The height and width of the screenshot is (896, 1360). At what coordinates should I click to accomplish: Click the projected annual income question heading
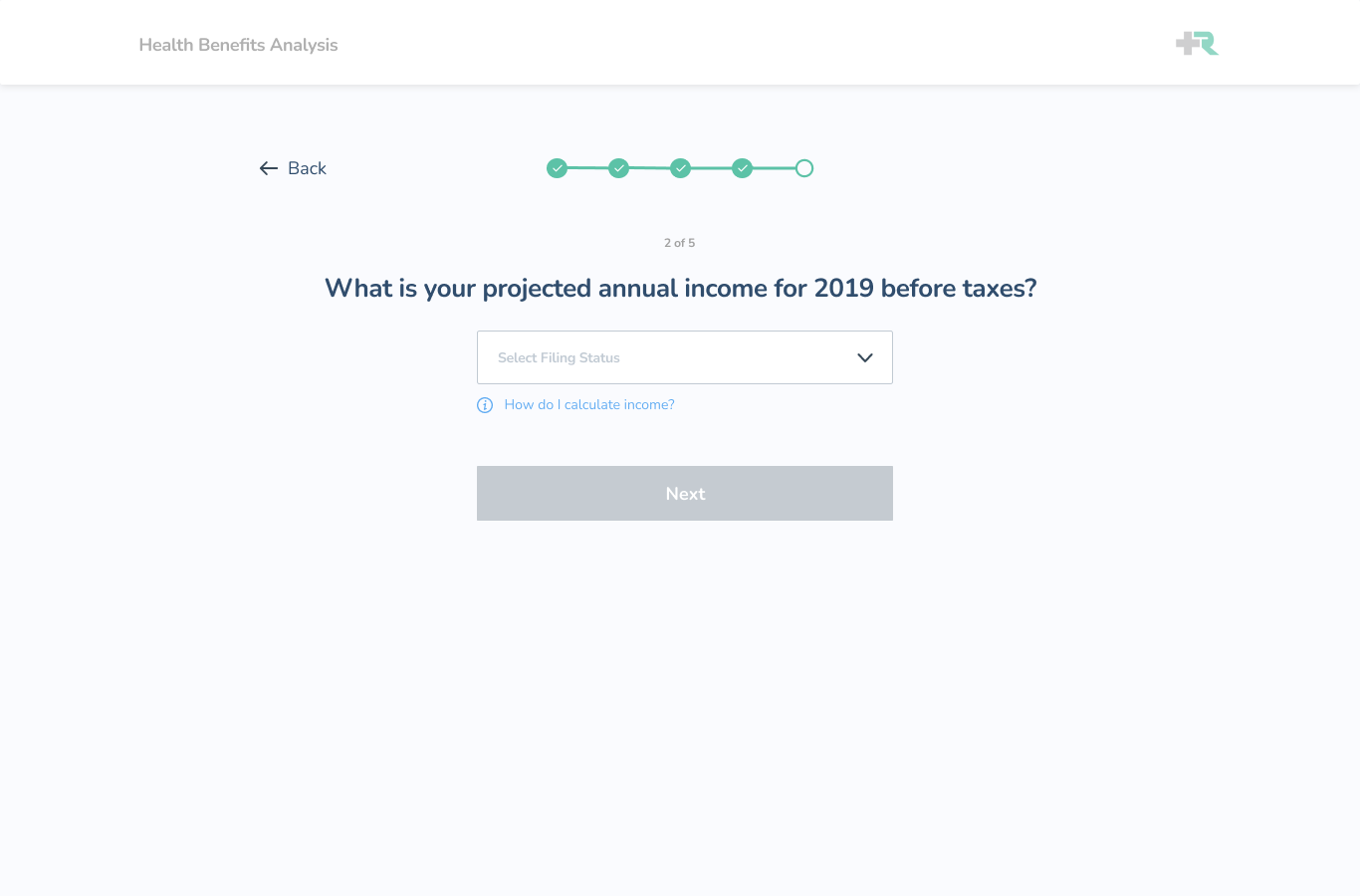(681, 288)
